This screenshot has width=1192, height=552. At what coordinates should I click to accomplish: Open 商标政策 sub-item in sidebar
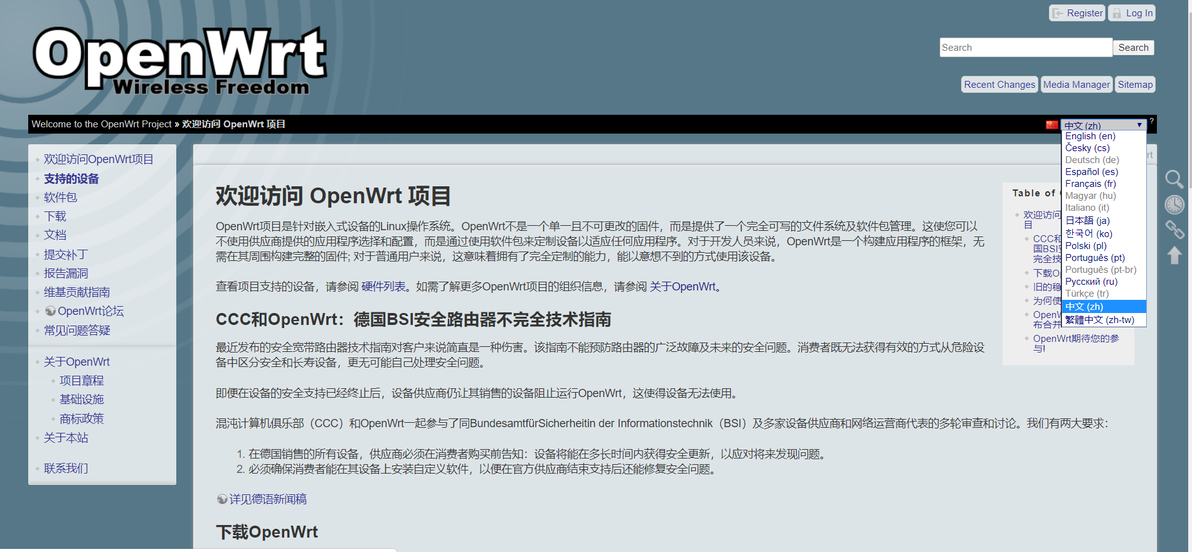(x=82, y=418)
